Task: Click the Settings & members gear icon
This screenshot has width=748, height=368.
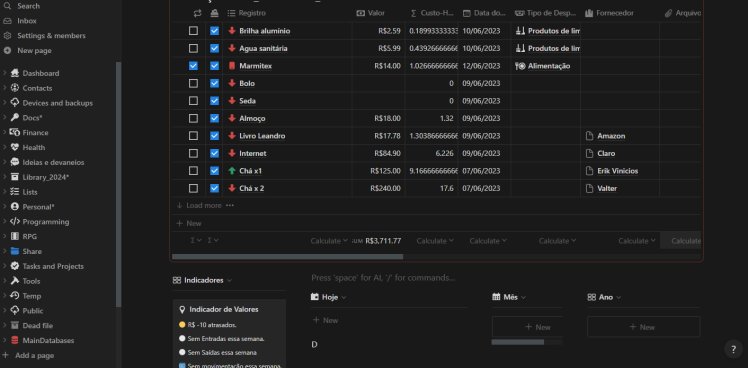Action: click(x=7, y=36)
